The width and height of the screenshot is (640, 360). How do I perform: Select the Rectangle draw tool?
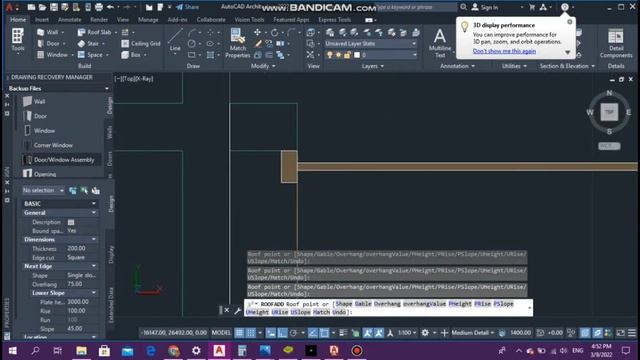tap(192, 55)
